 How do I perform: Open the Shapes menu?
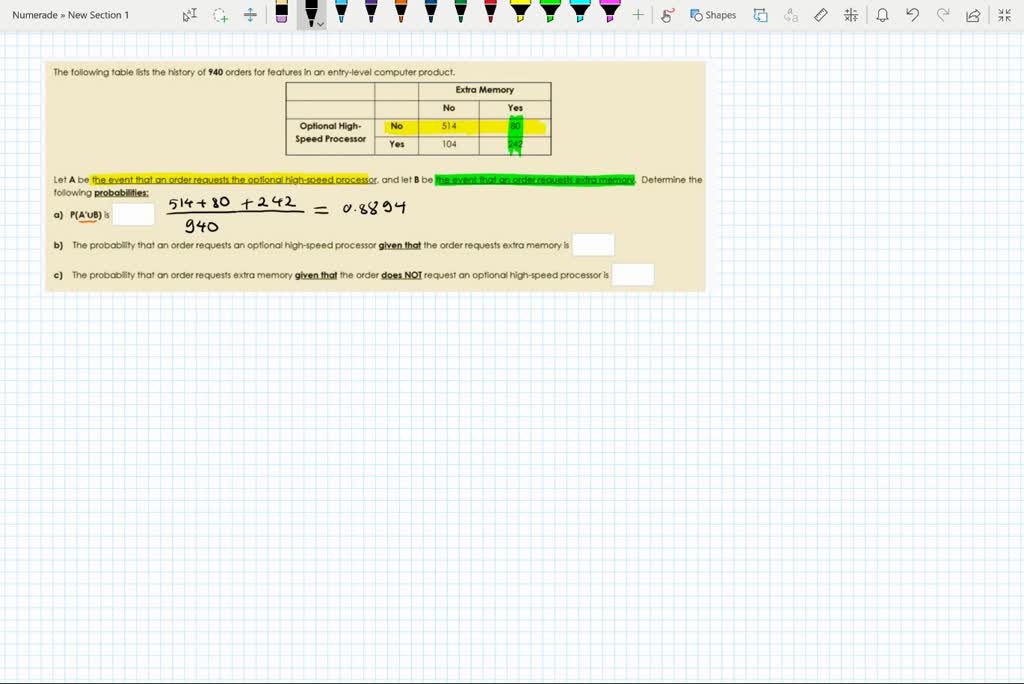[x=713, y=15]
